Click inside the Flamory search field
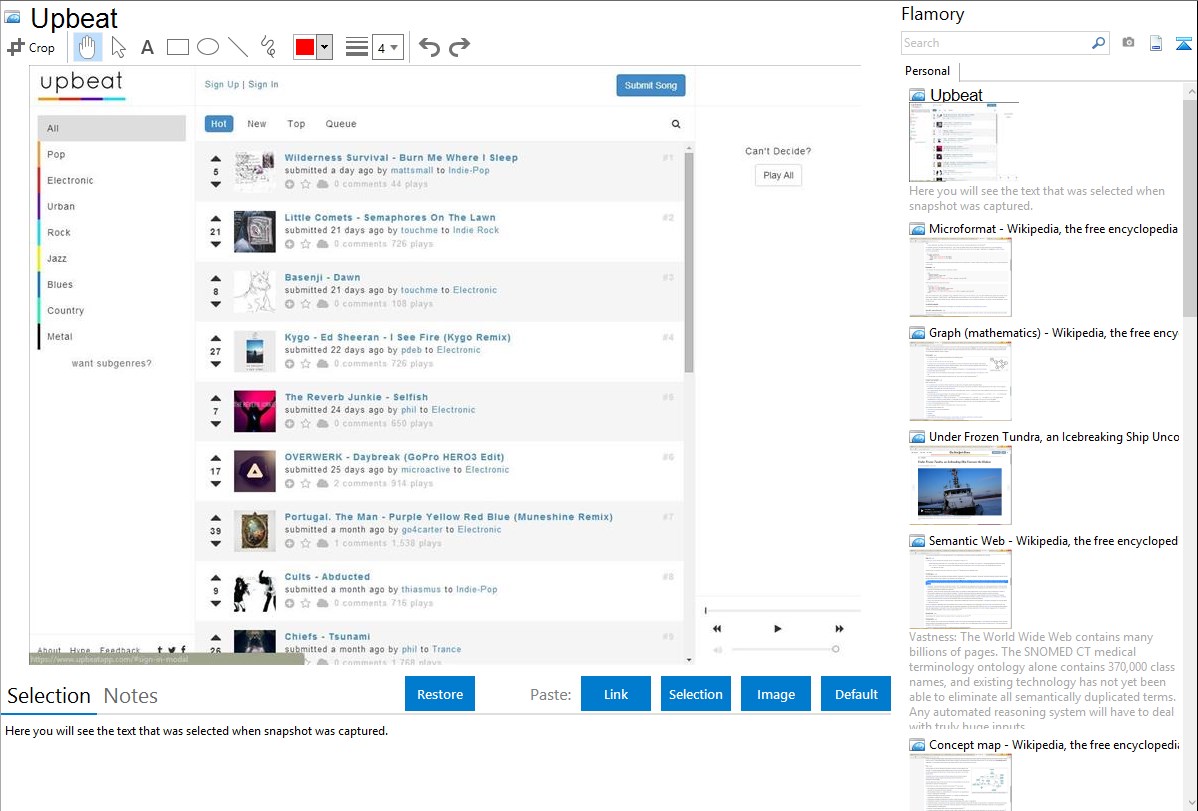Image resolution: width=1198 pixels, height=811 pixels. (x=995, y=43)
